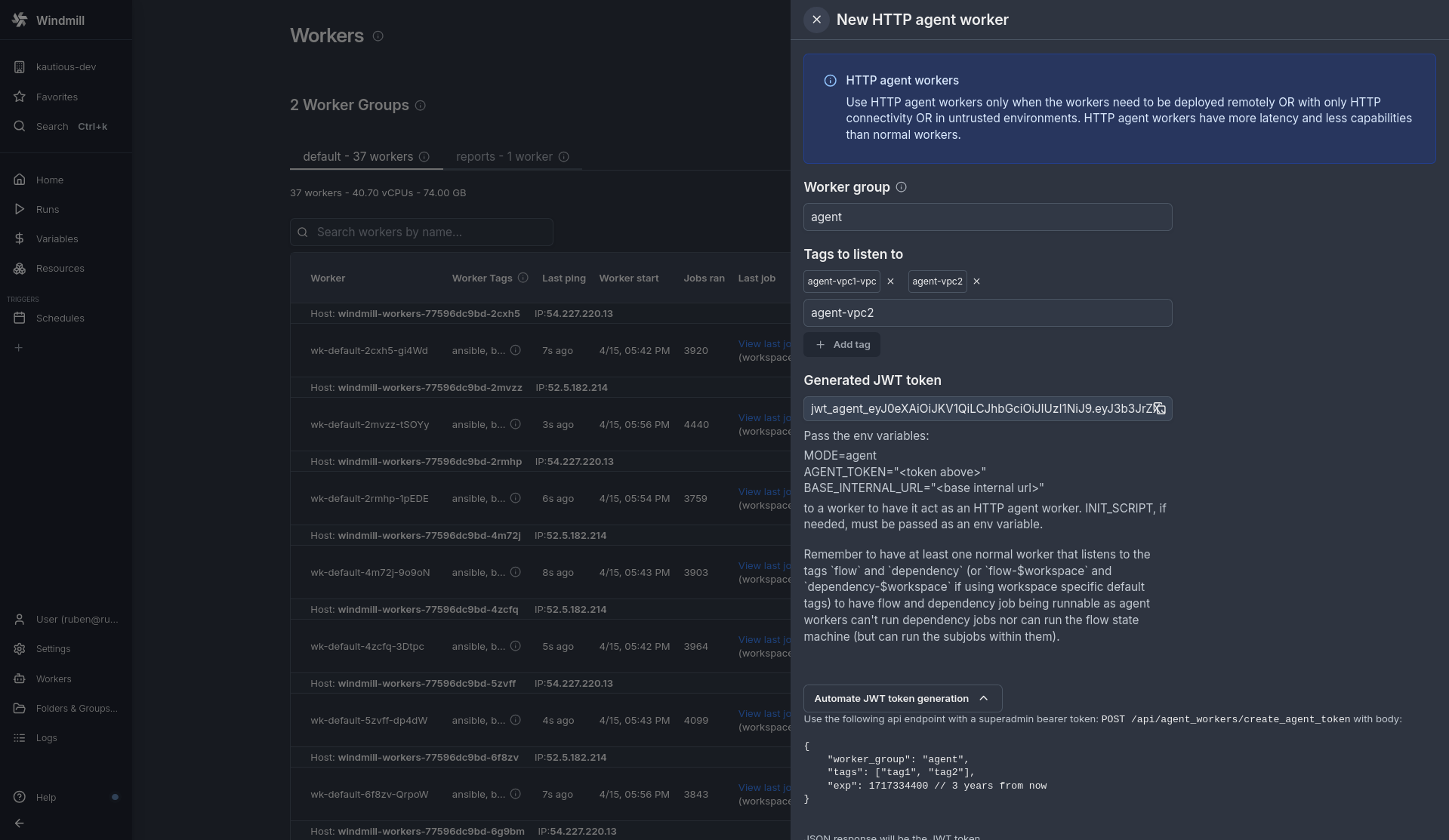Switch to the reports worker group tab

(x=504, y=156)
